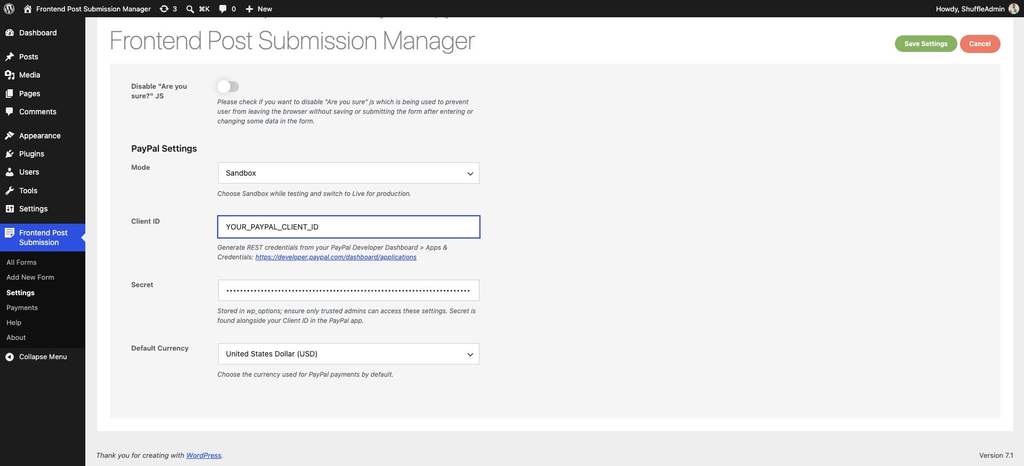This screenshot has height=466, width=1024.
Task: Focus the Secret password field
Action: (348, 290)
